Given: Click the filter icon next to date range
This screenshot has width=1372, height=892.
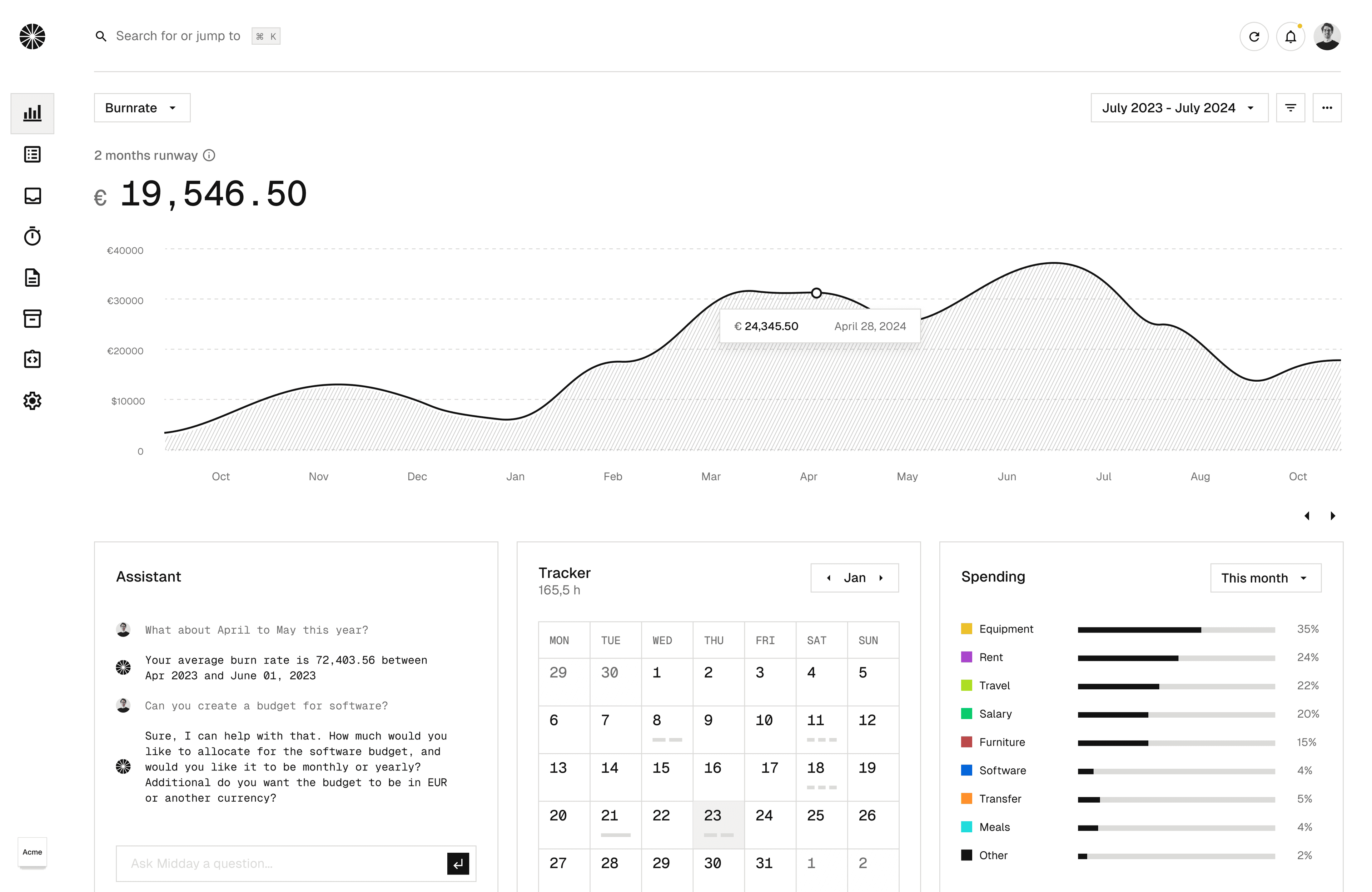Looking at the screenshot, I should (1291, 107).
